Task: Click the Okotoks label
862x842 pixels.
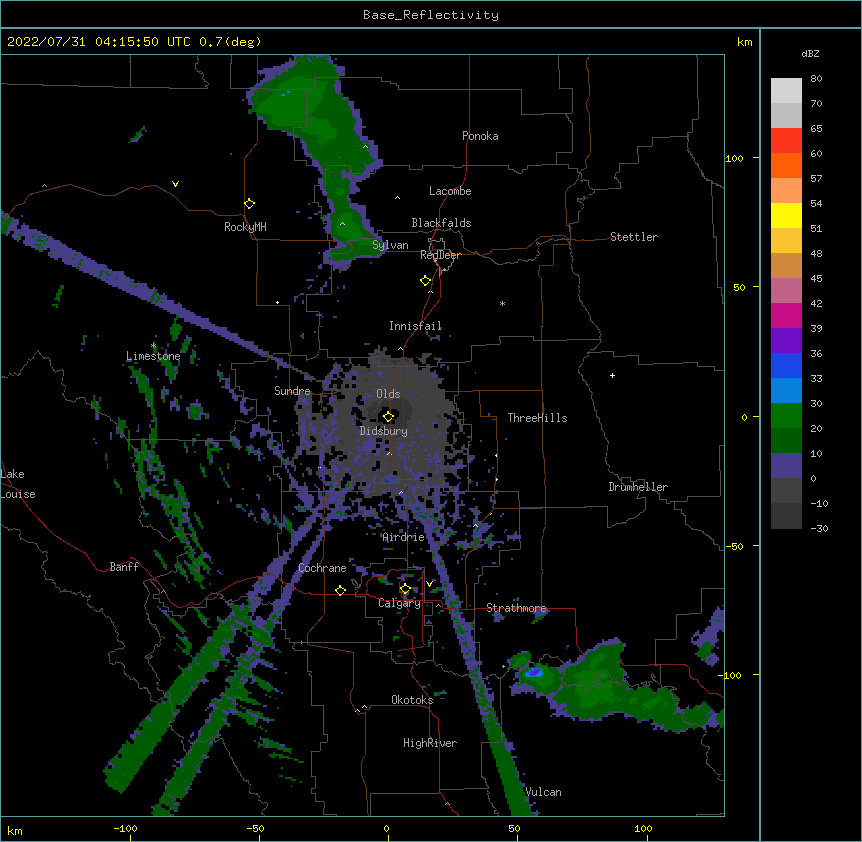Action: tap(412, 700)
